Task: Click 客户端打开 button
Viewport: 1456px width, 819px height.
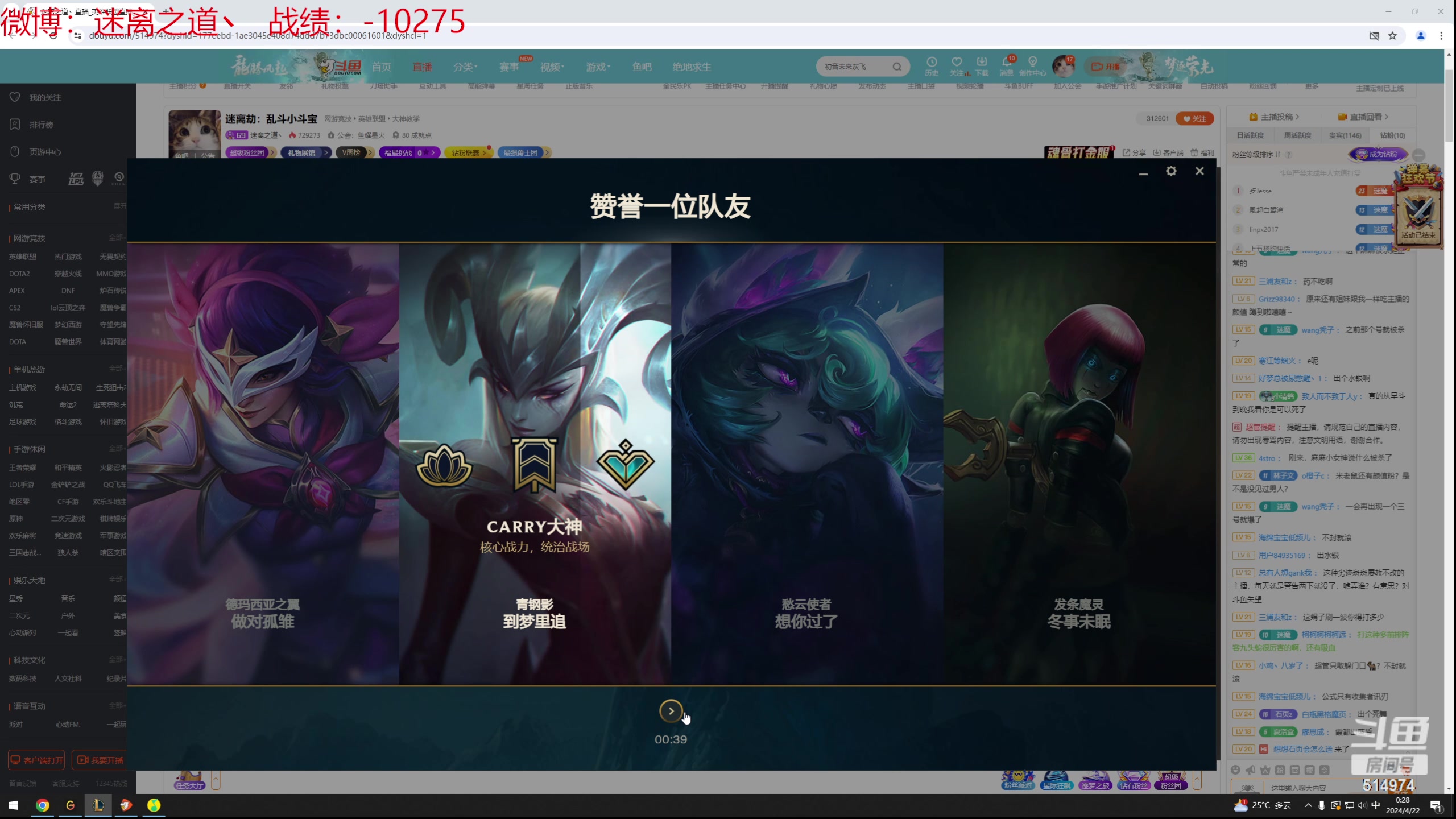Action: (36, 760)
